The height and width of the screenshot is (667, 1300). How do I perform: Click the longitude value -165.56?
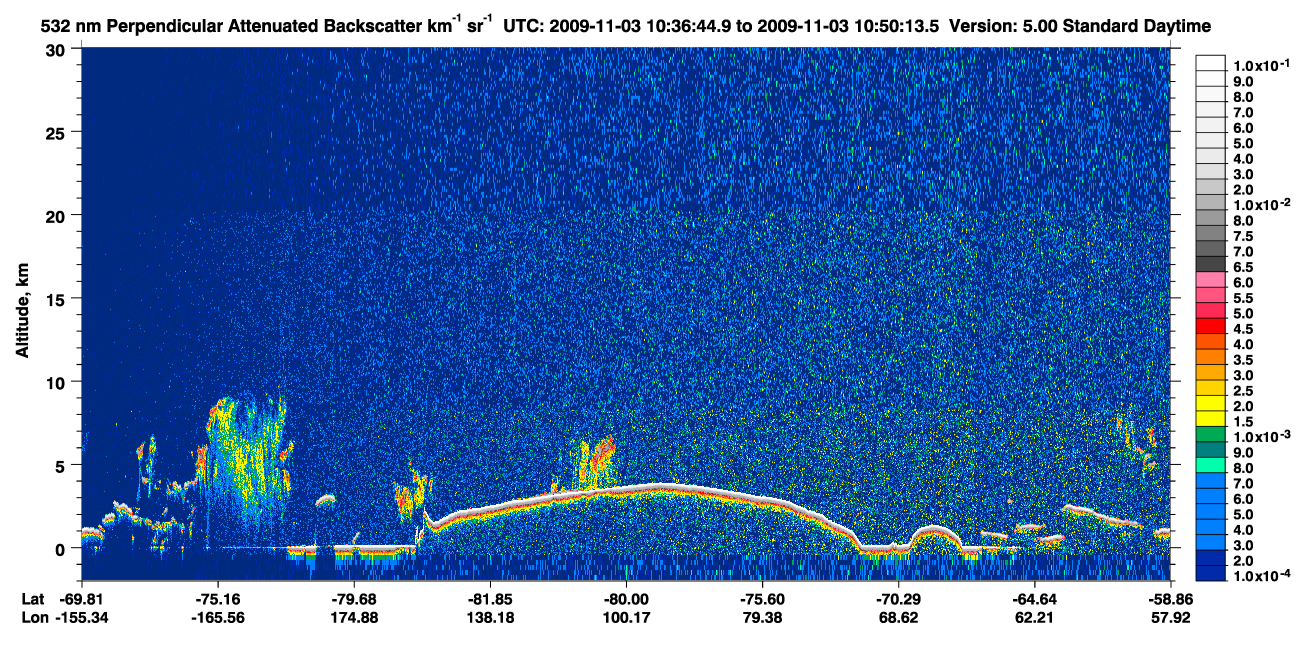218,618
